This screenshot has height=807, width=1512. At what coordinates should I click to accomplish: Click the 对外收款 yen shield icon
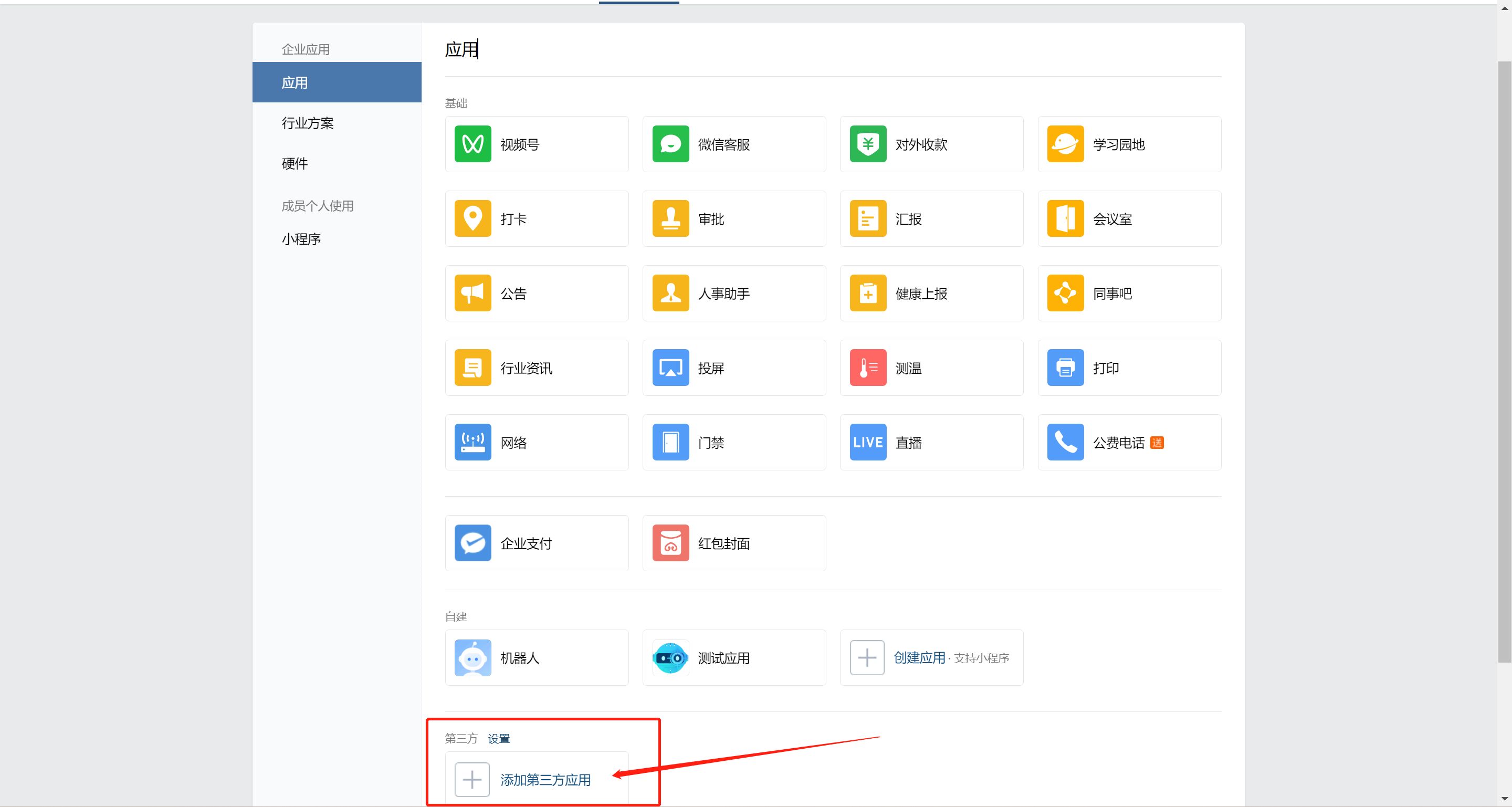point(867,144)
